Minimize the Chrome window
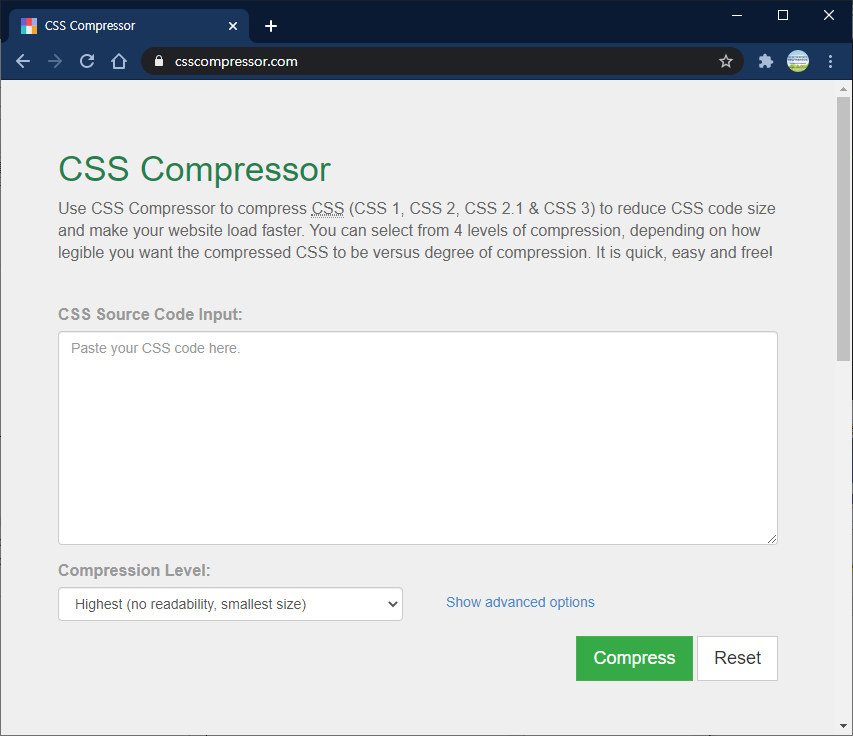853x736 pixels. pos(737,15)
